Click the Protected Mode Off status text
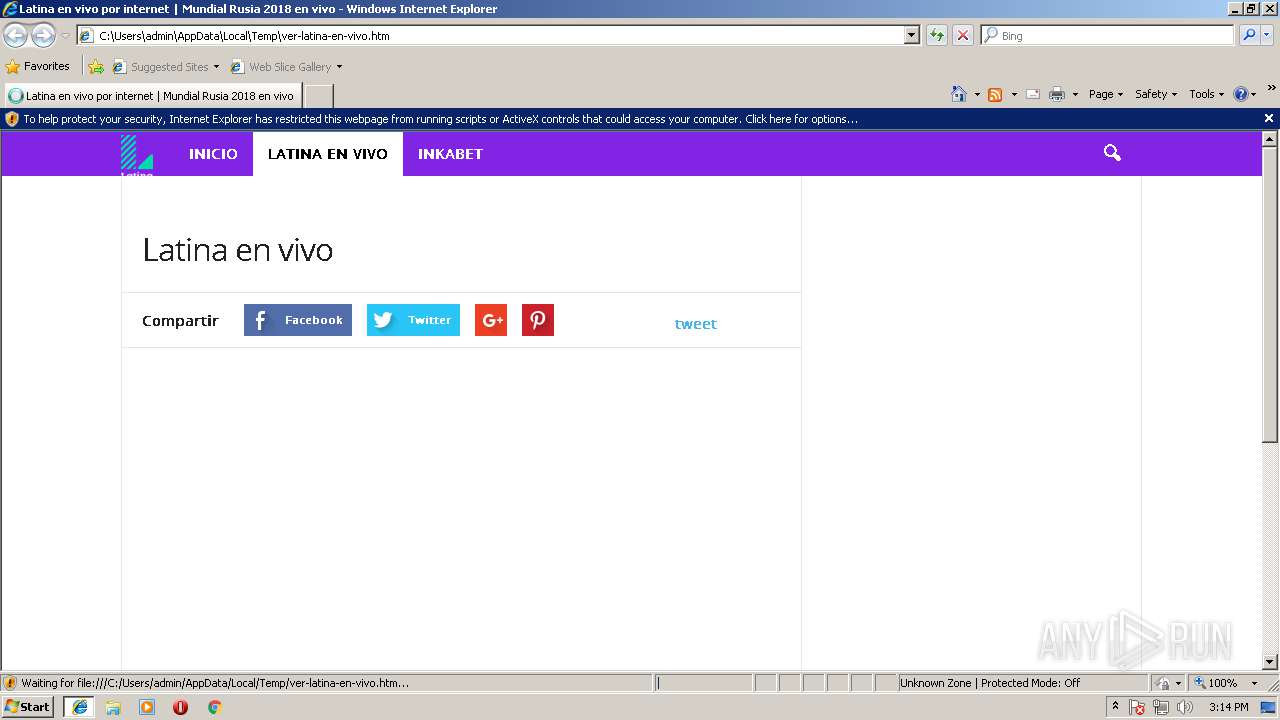 click(1030, 683)
